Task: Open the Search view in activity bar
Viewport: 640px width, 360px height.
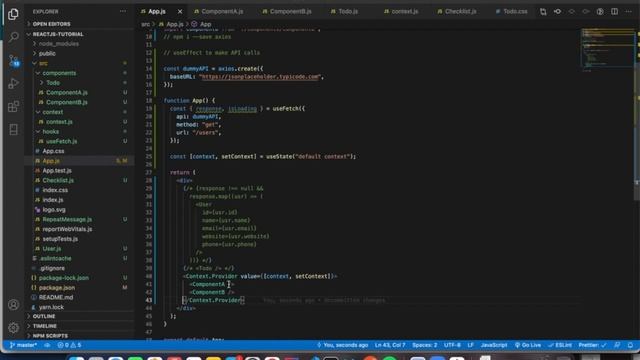Action: [x=13, y=37]
